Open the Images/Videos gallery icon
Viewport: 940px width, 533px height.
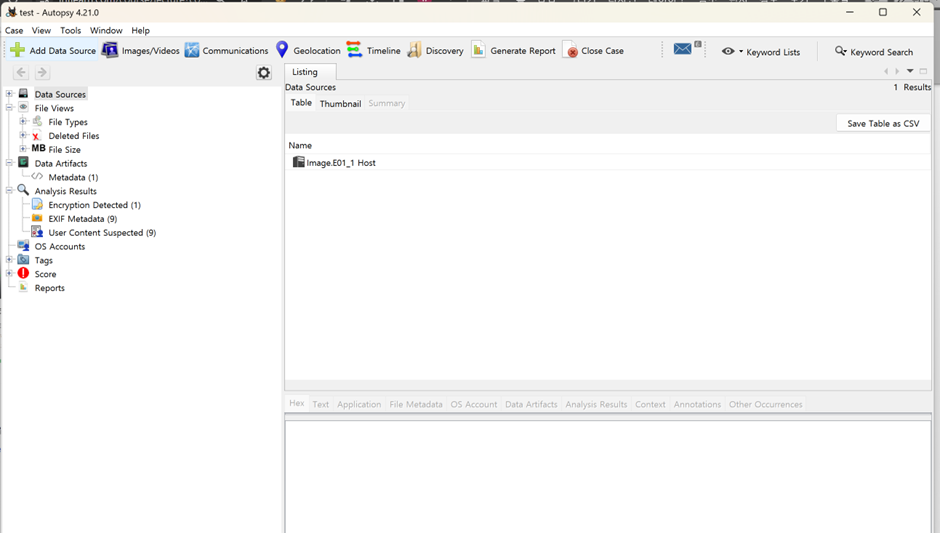coord(110,50)
